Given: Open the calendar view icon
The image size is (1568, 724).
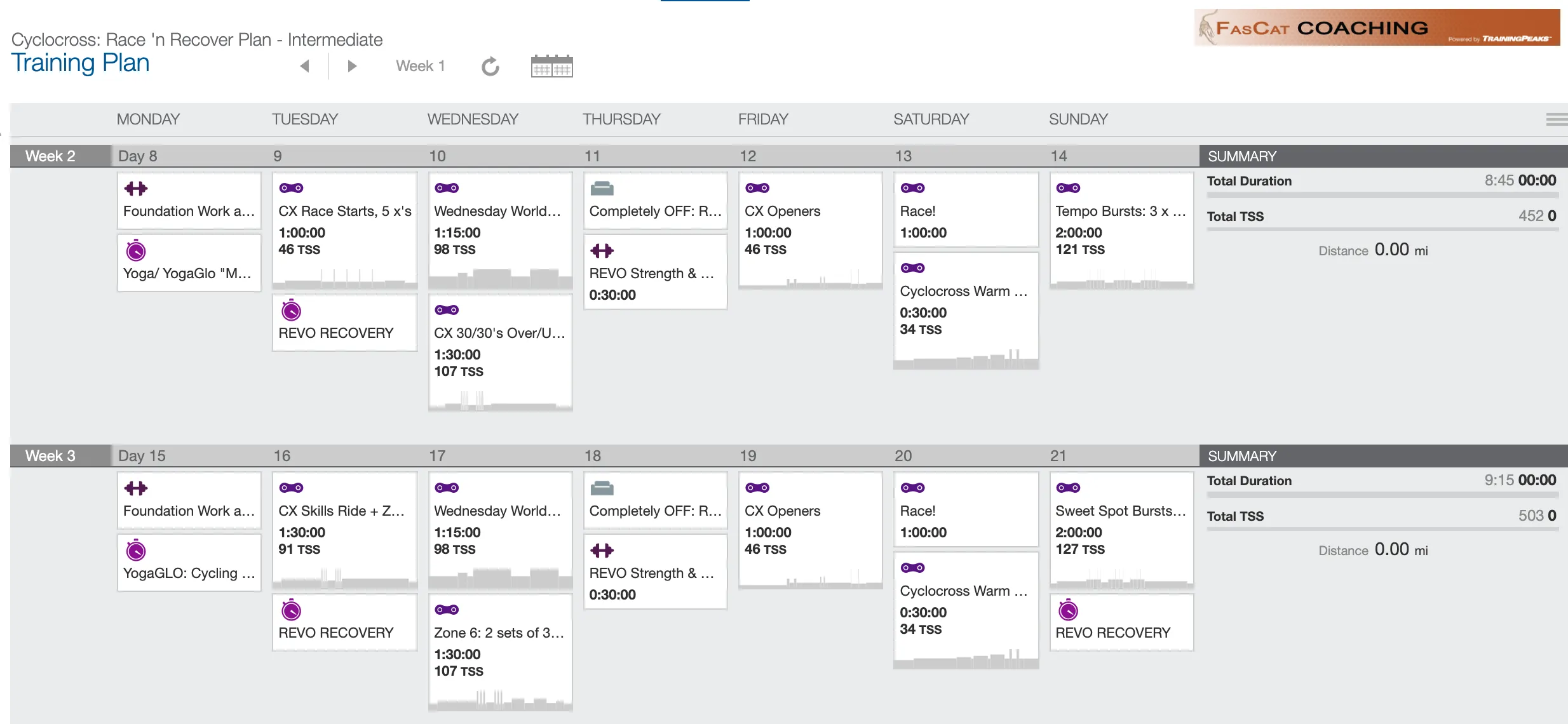Looking at the screenshot, I should click(x=551, y=66).
